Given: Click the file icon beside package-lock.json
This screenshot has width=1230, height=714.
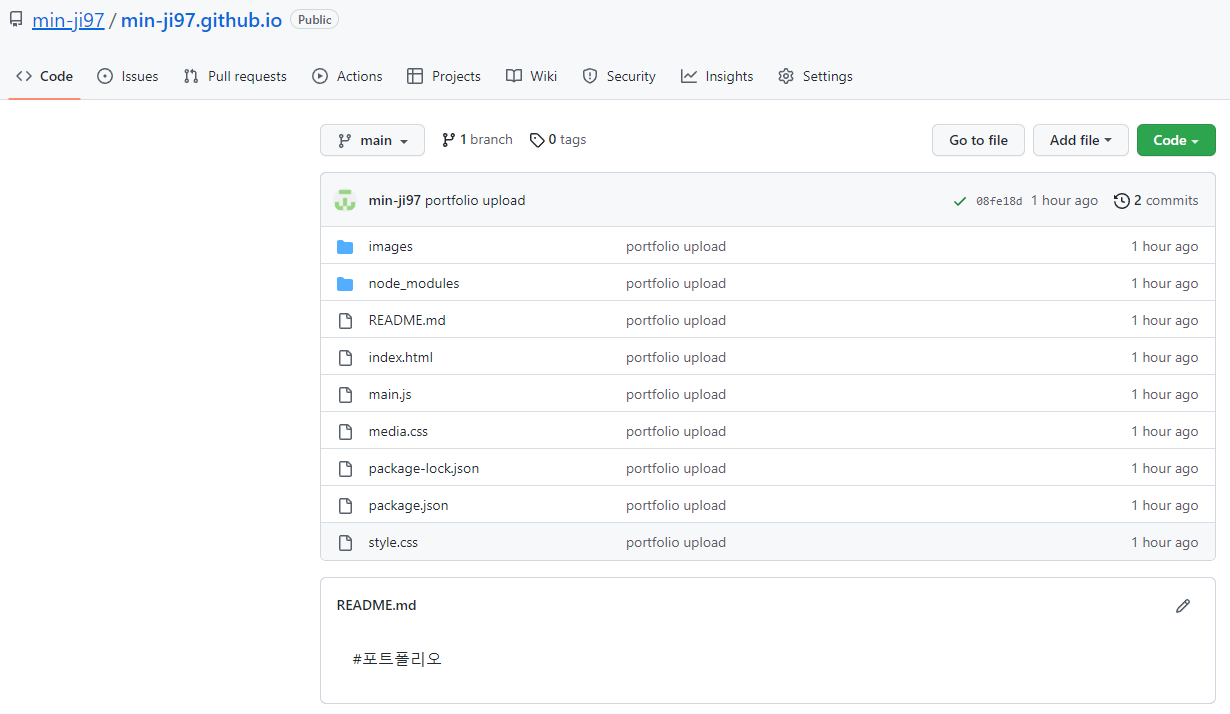Looking at the screenshot, I should [x=345, y=469].
